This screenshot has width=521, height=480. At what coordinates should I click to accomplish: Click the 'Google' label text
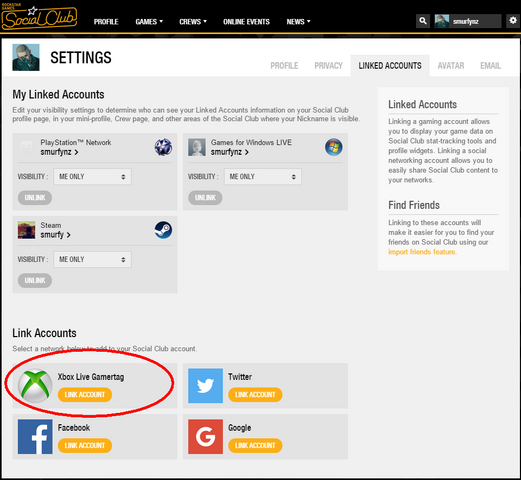239,428
